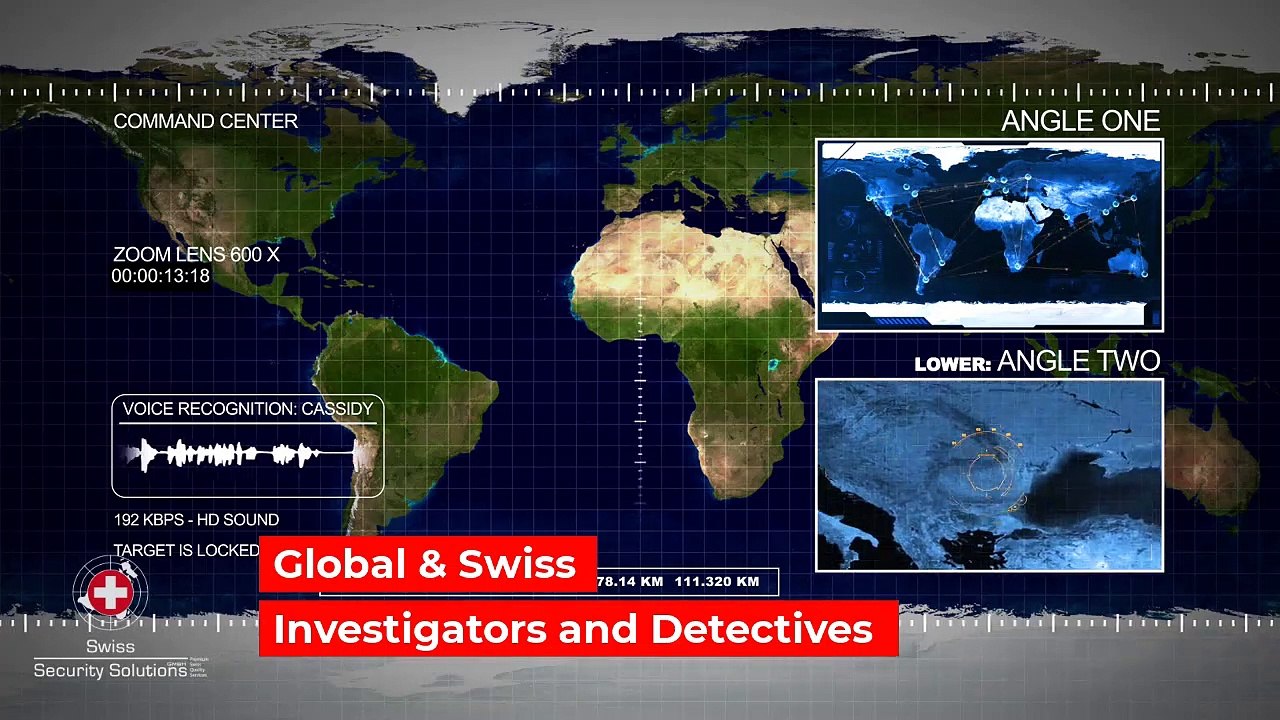
Task: Click the 'COMMAND CENTER' label
Action: [206, 121]
